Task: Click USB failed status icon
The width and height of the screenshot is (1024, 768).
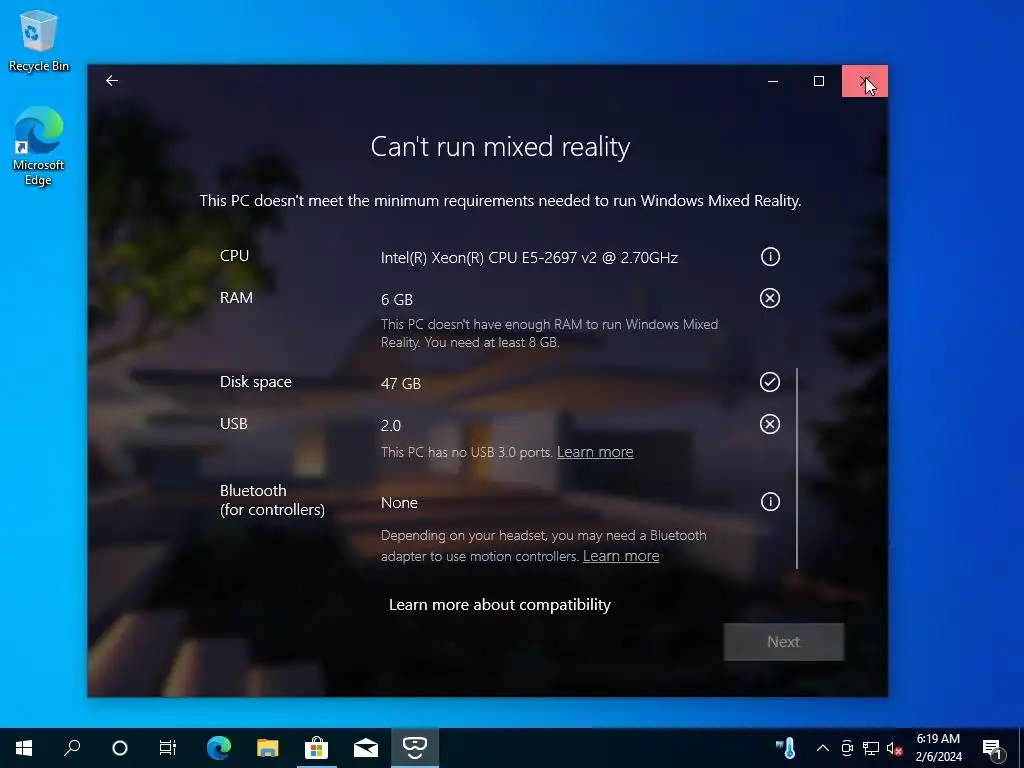Action: click(x=770, y=424)
